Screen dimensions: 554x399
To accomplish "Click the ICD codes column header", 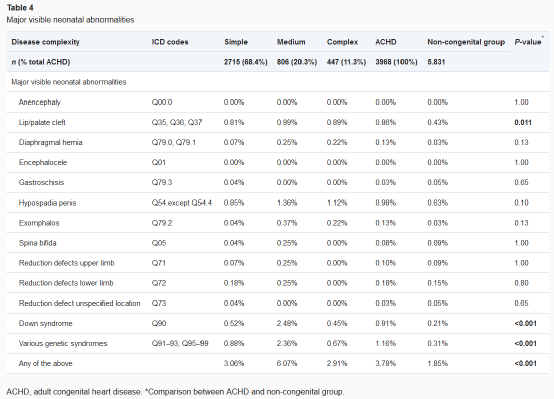I will coord(170,42).
